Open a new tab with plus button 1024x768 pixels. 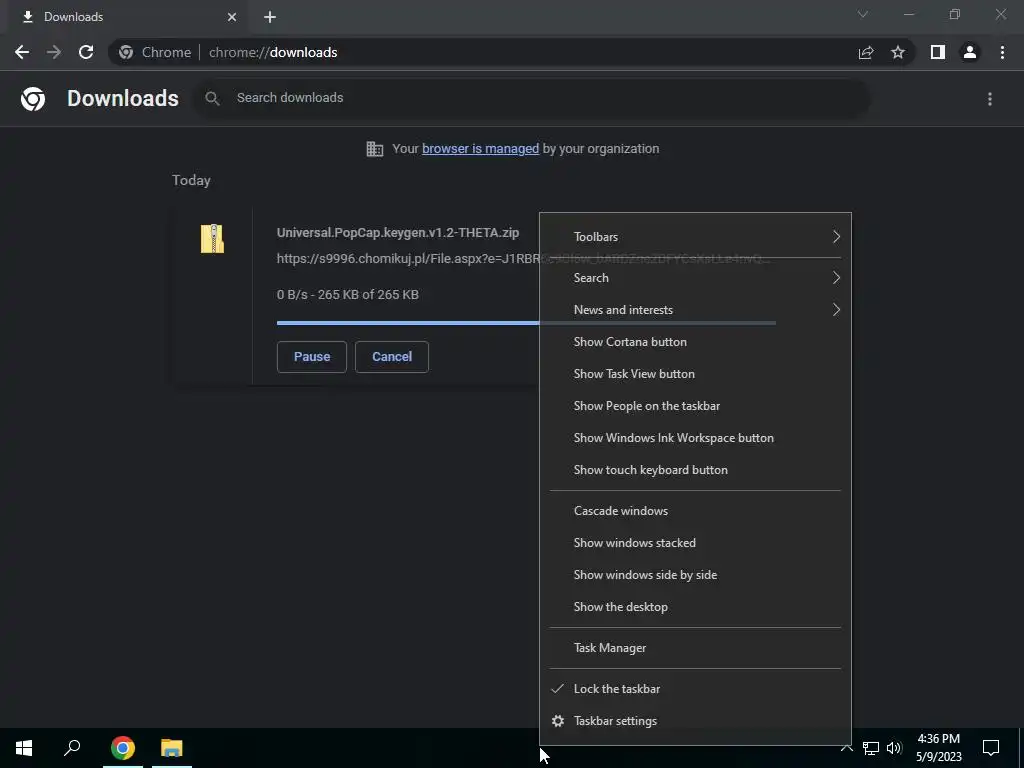click(270, 17)
